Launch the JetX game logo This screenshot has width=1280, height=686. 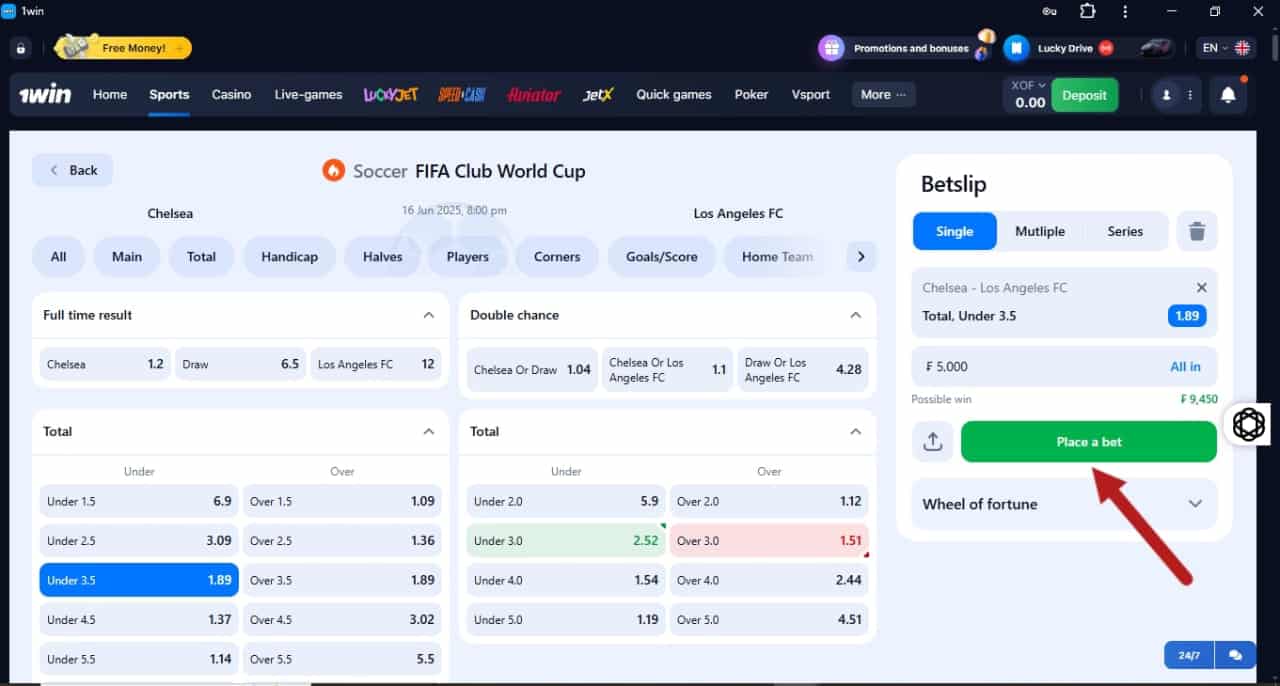click(598, 95)
